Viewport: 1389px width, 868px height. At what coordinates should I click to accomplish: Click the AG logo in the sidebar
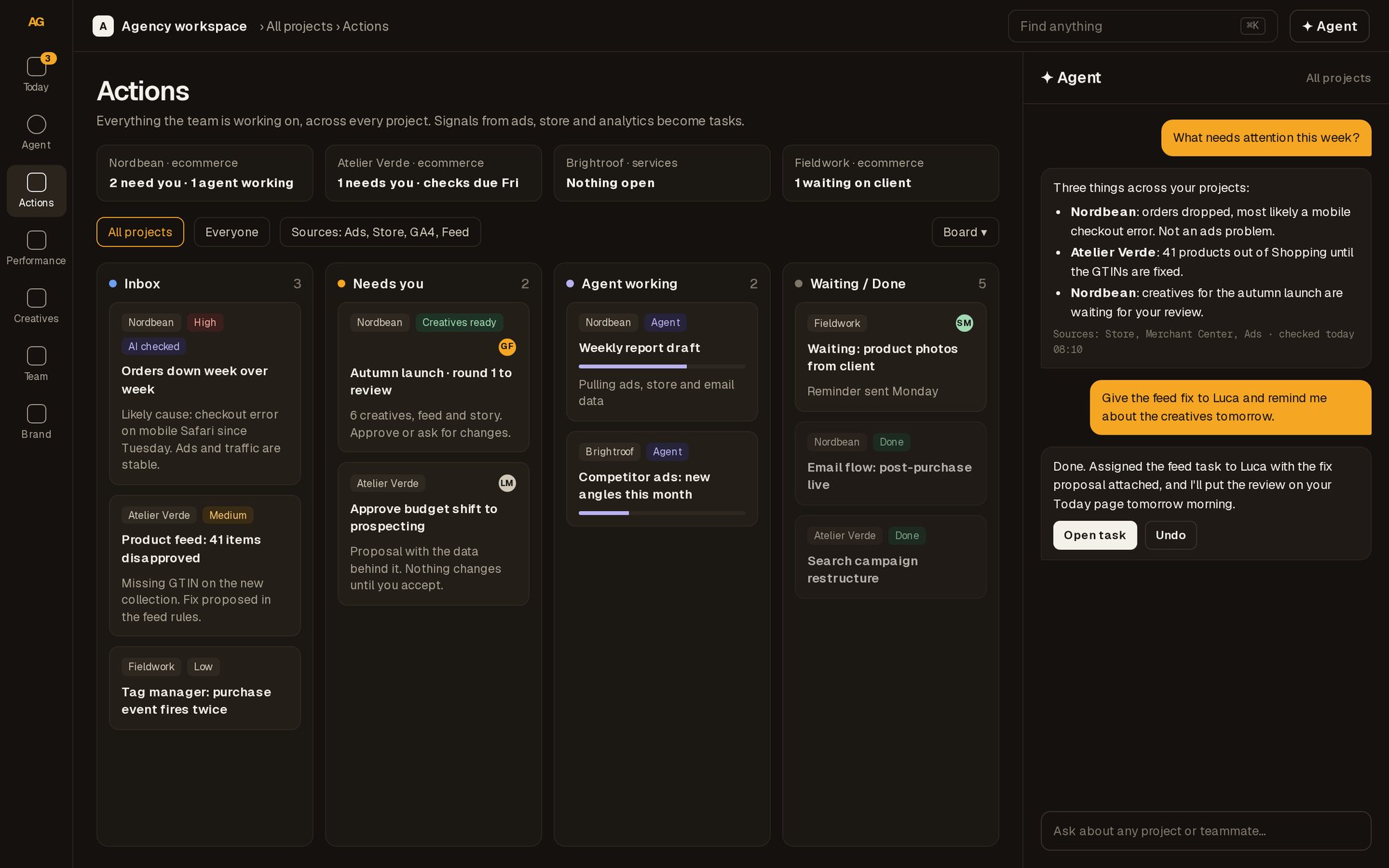coord(36,22)
